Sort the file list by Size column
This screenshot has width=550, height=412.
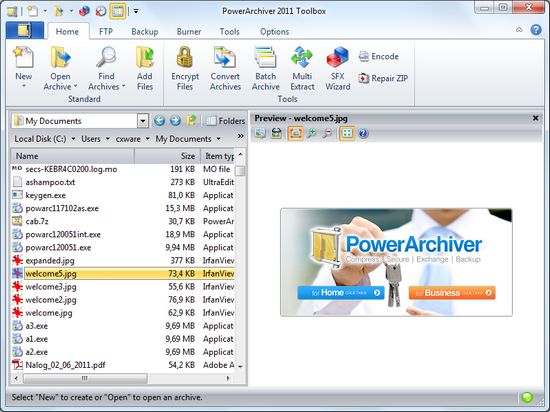(x=167, y=156)
